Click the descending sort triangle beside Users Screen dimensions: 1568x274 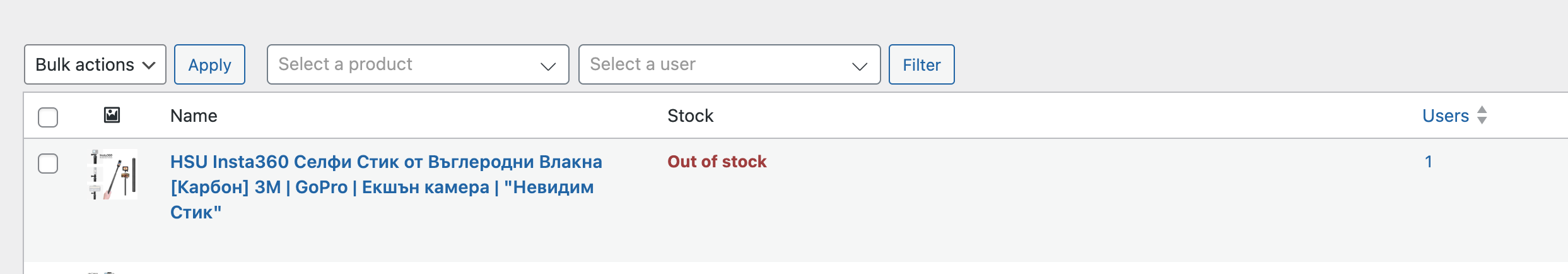1482,121
